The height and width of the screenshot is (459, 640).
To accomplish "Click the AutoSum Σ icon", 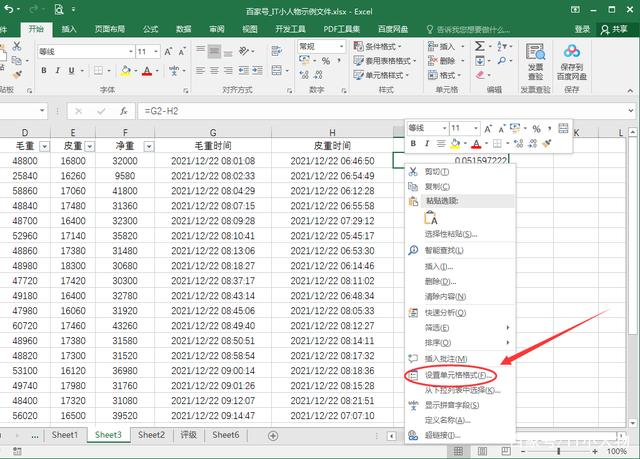I will coord(480,46).
